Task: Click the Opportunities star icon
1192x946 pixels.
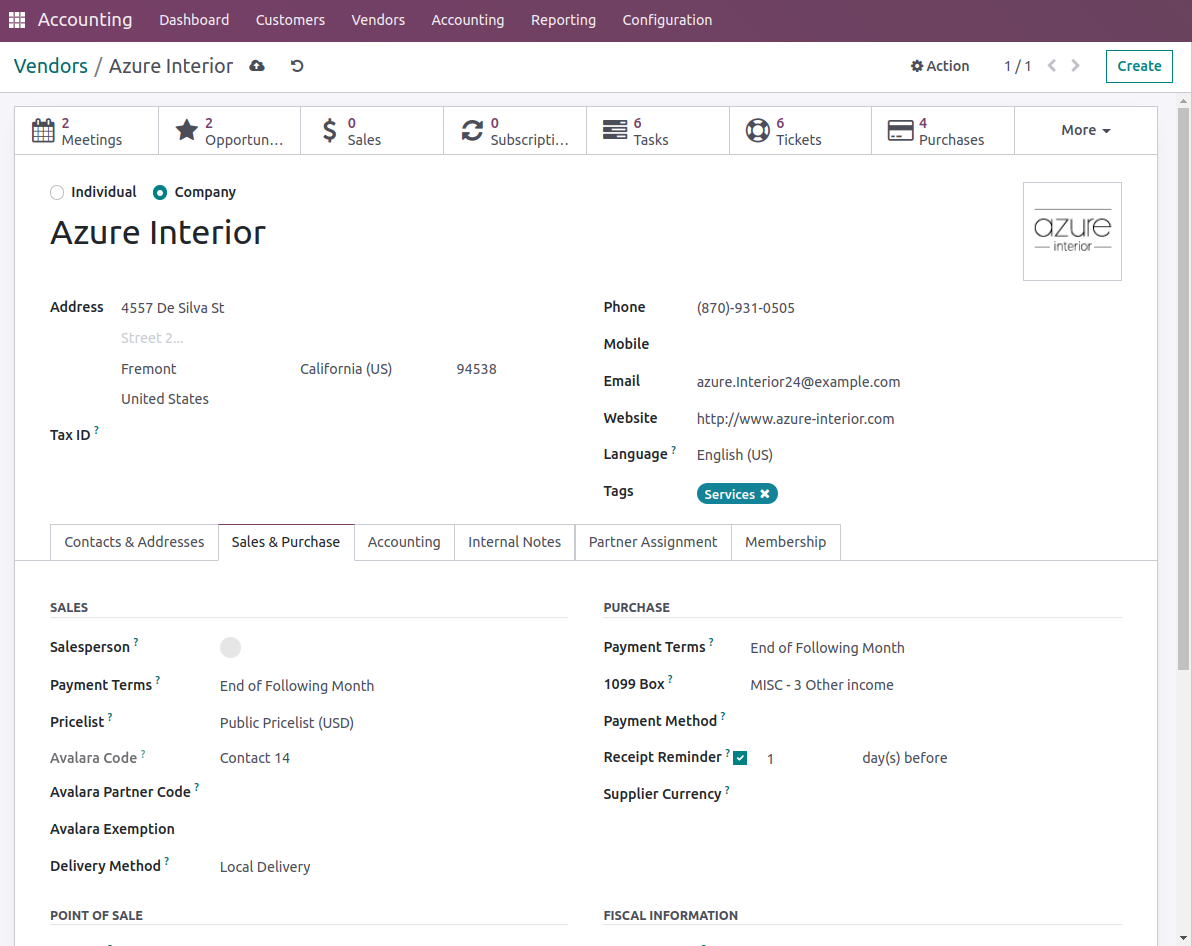Action: point(186,130)
